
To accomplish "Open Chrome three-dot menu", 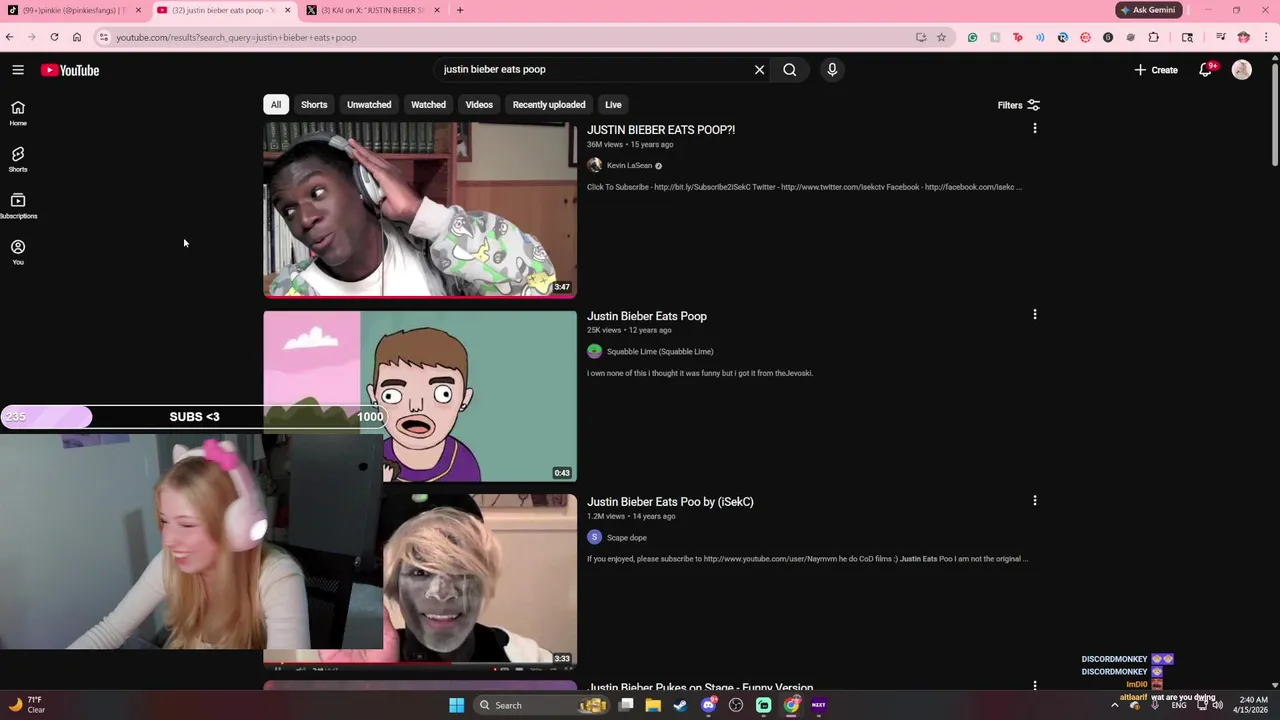I will pyautogui.click(x=1266, y=38).
